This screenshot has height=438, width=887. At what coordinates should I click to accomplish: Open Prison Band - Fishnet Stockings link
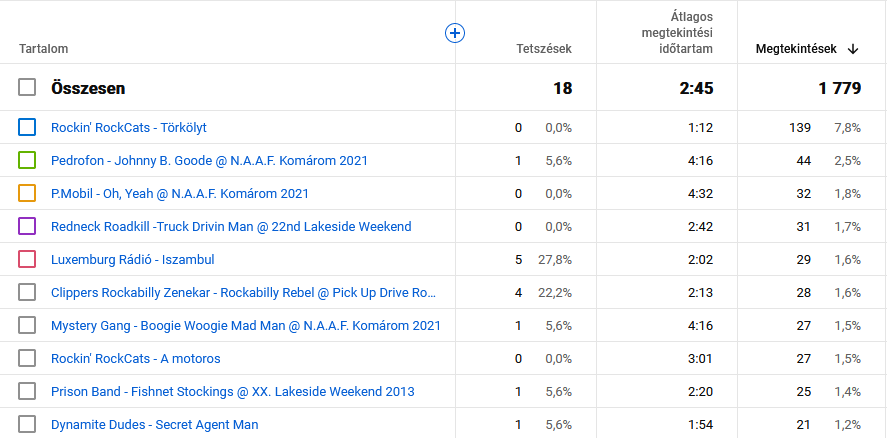[232, 391]
